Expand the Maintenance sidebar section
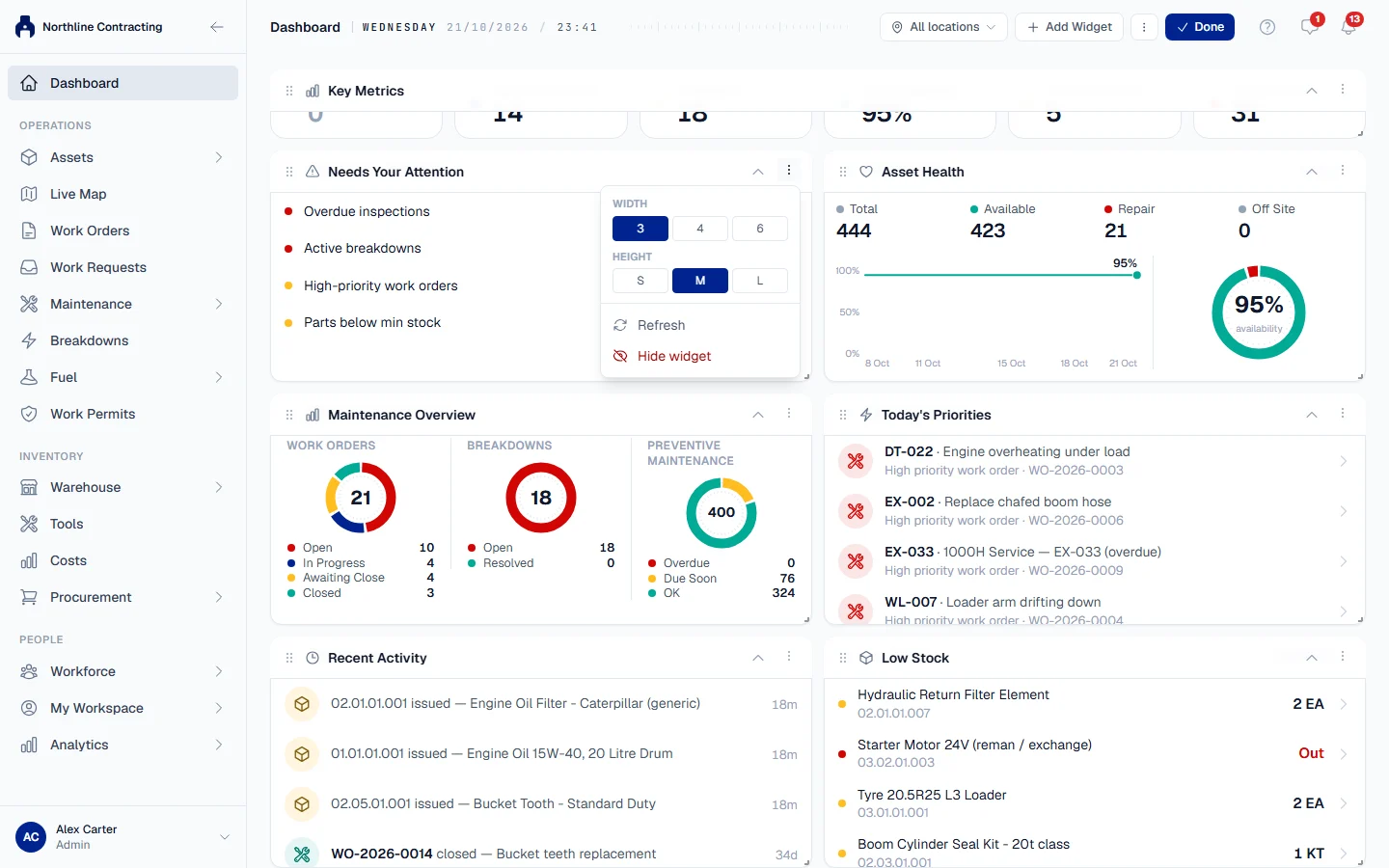 click(219, 304)
